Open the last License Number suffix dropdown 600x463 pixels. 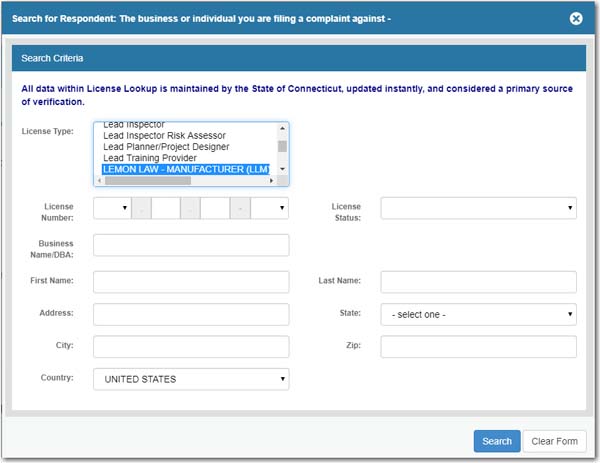(270, 208)
